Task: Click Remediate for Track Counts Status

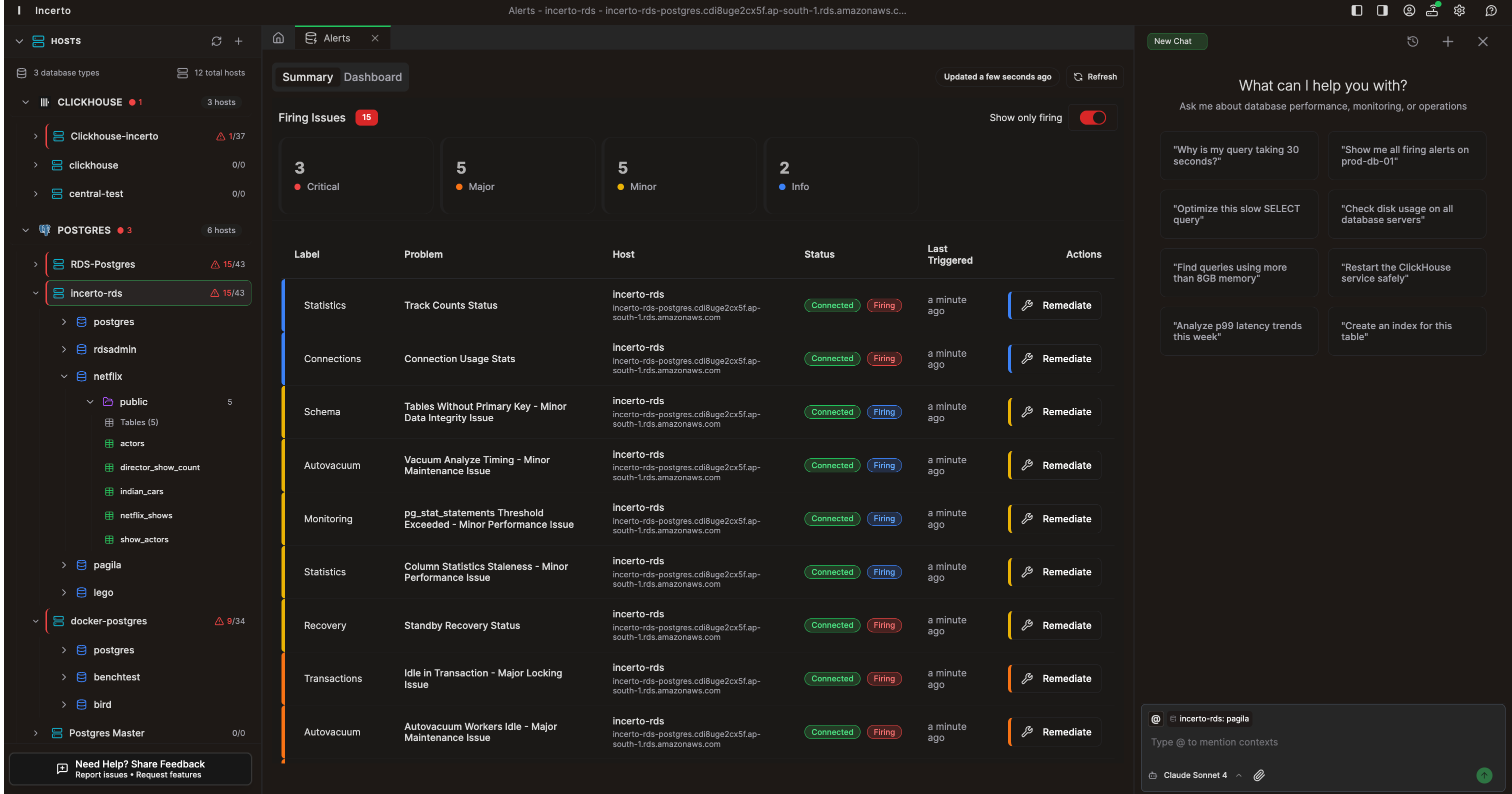Action: [x=1056, y=305]
